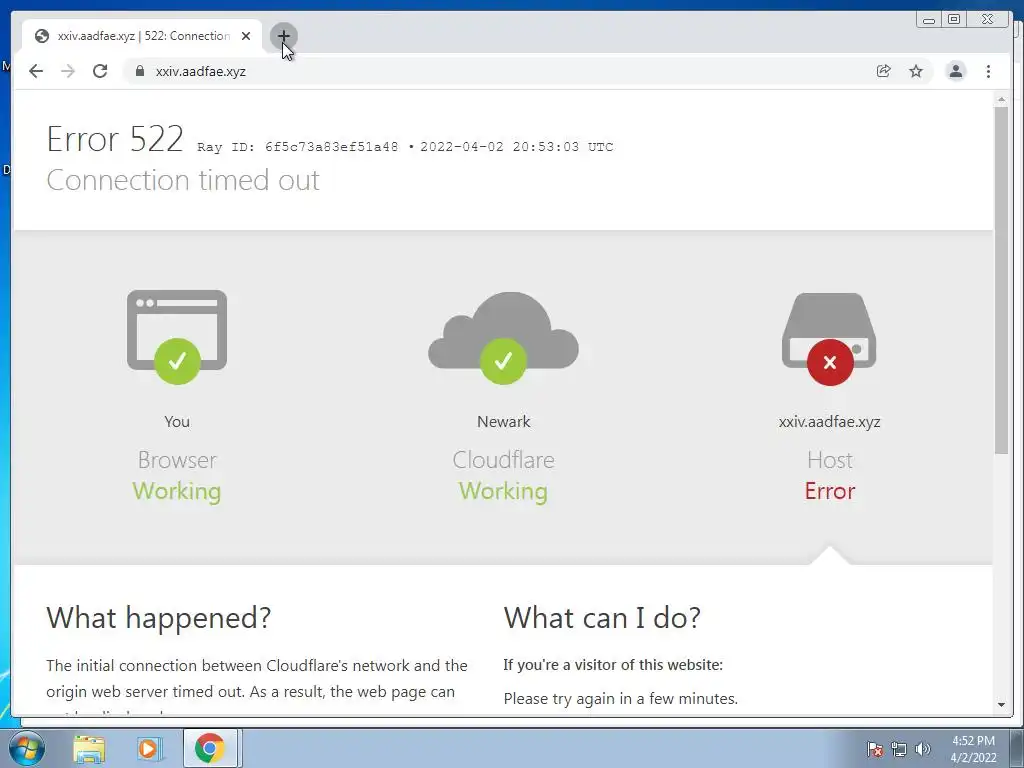Open the Windows Start menu

(x=27, y=748)
